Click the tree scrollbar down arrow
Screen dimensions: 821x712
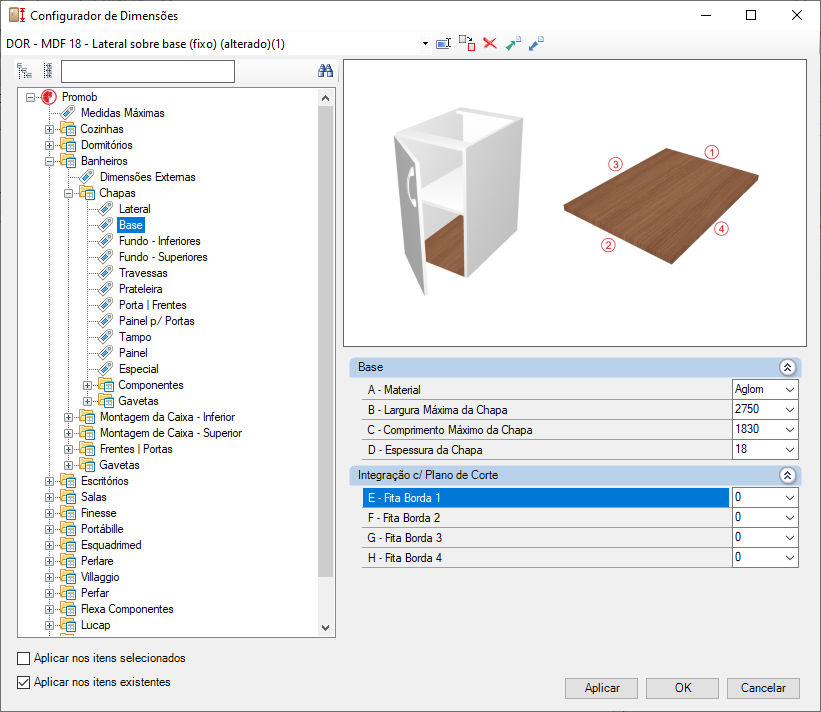pyautogui.click(x=325, y=628)
